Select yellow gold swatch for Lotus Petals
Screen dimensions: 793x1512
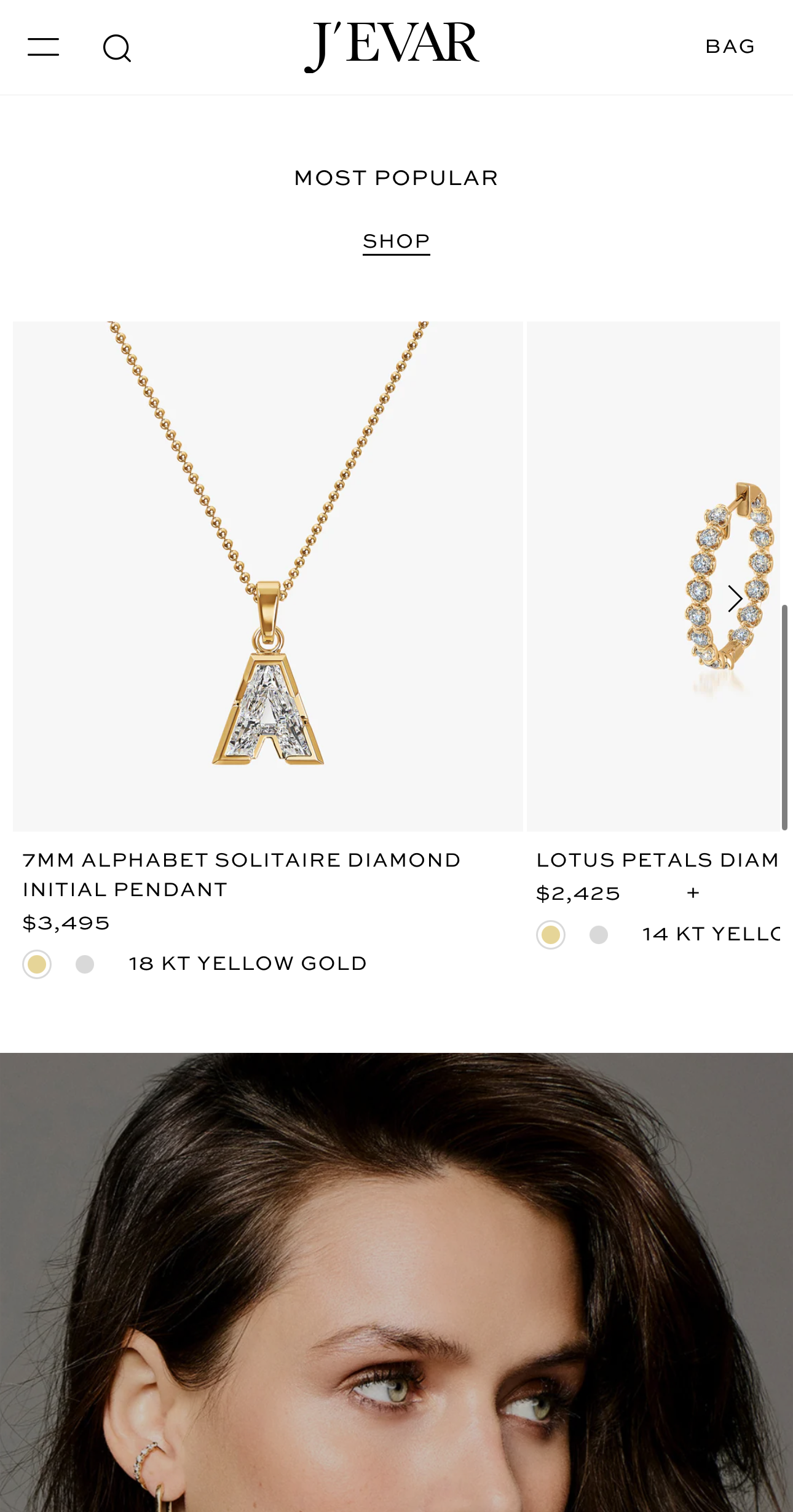tap(551, 935)
